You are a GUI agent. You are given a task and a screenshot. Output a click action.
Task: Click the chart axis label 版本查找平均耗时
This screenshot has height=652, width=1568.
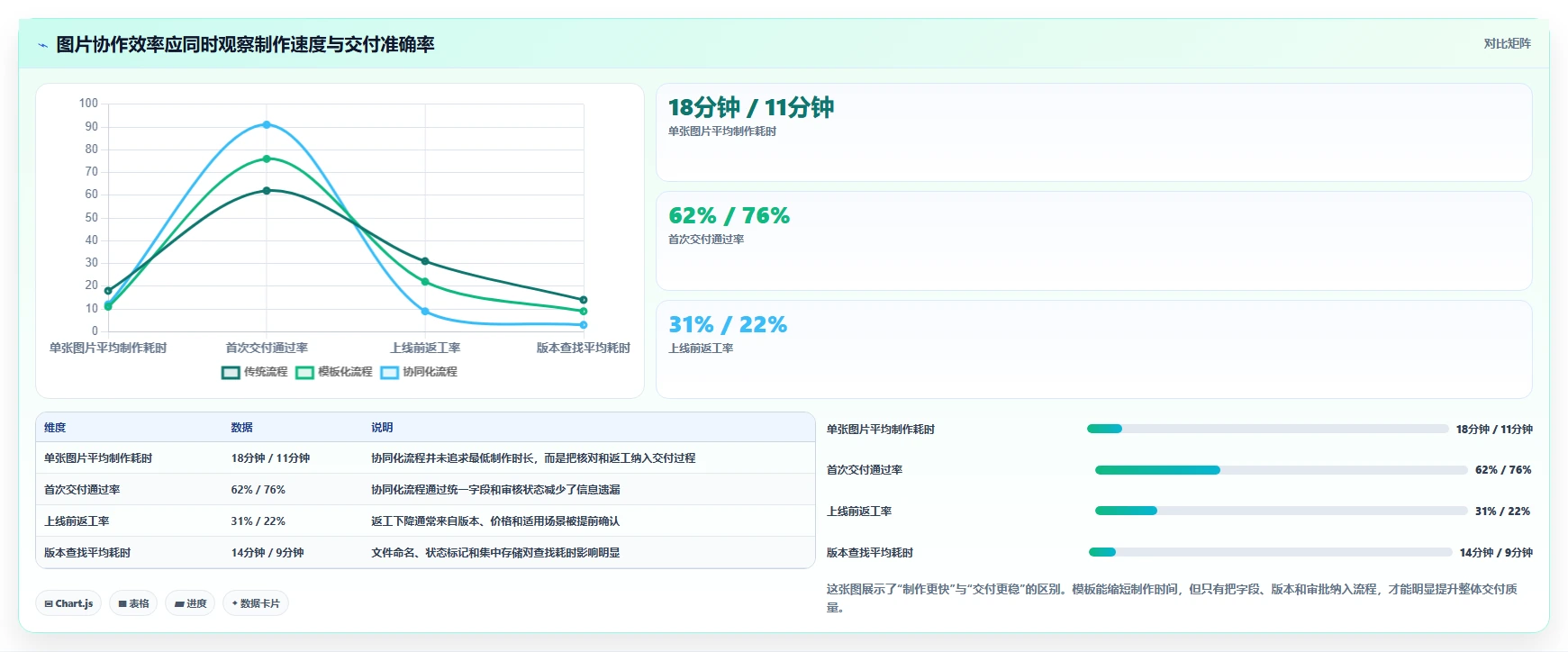(584, 348)
